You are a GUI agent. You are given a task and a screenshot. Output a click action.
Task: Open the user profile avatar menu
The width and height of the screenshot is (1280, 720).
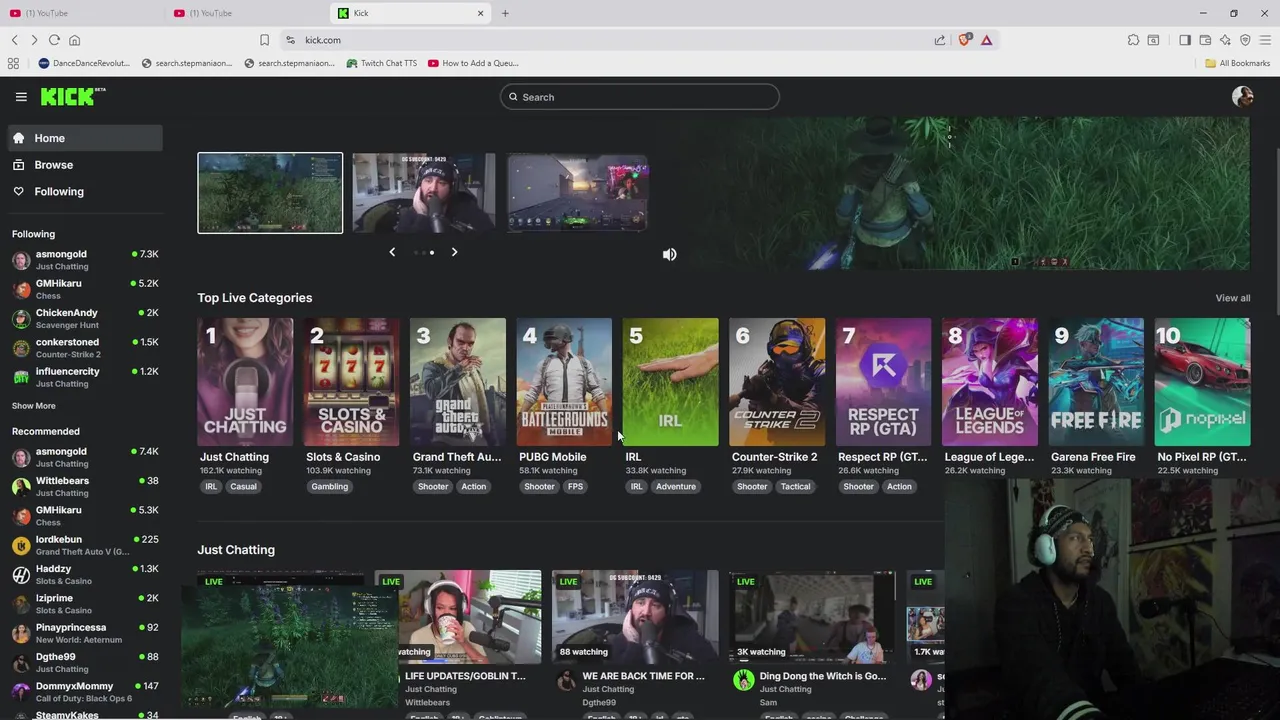tap(1243, 96)
